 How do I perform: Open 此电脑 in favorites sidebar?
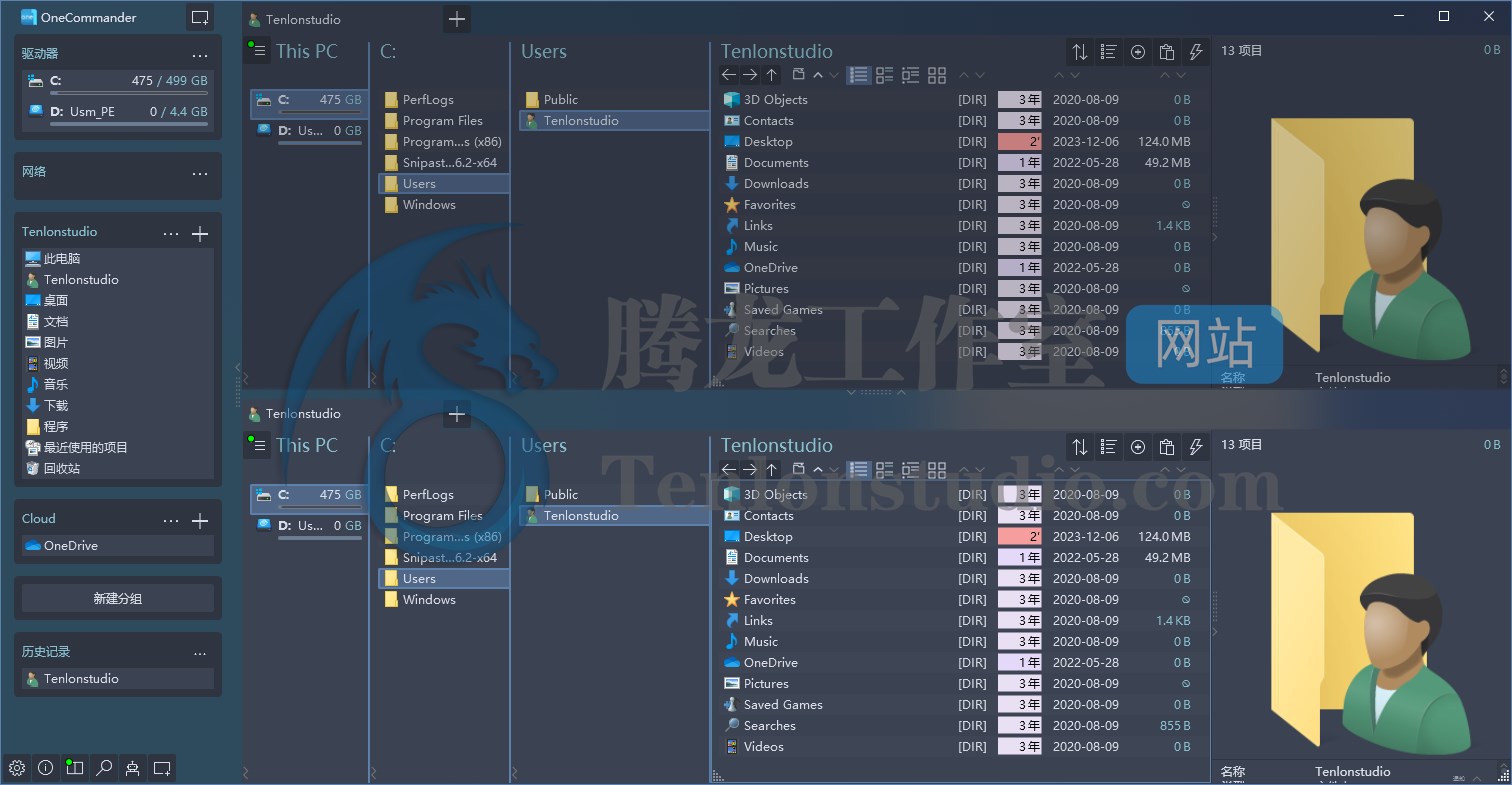point(118,258)
